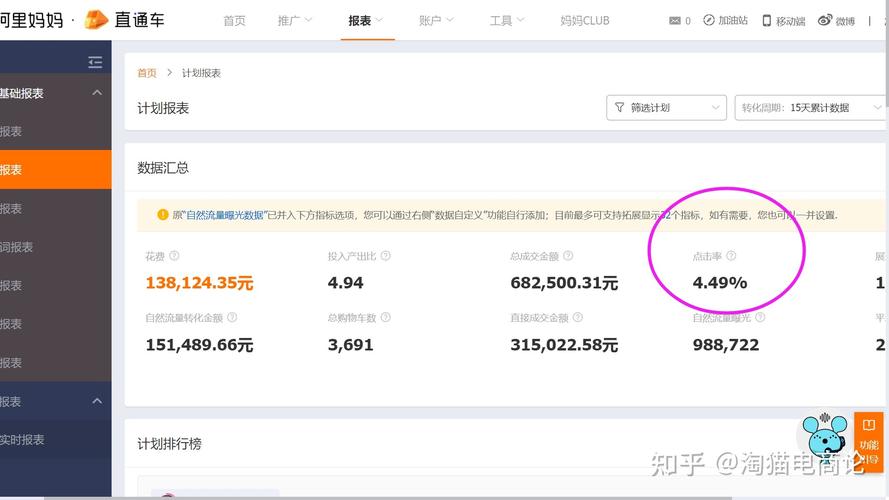
Task: Click the 151,489.66元 value
Action: 200,345
